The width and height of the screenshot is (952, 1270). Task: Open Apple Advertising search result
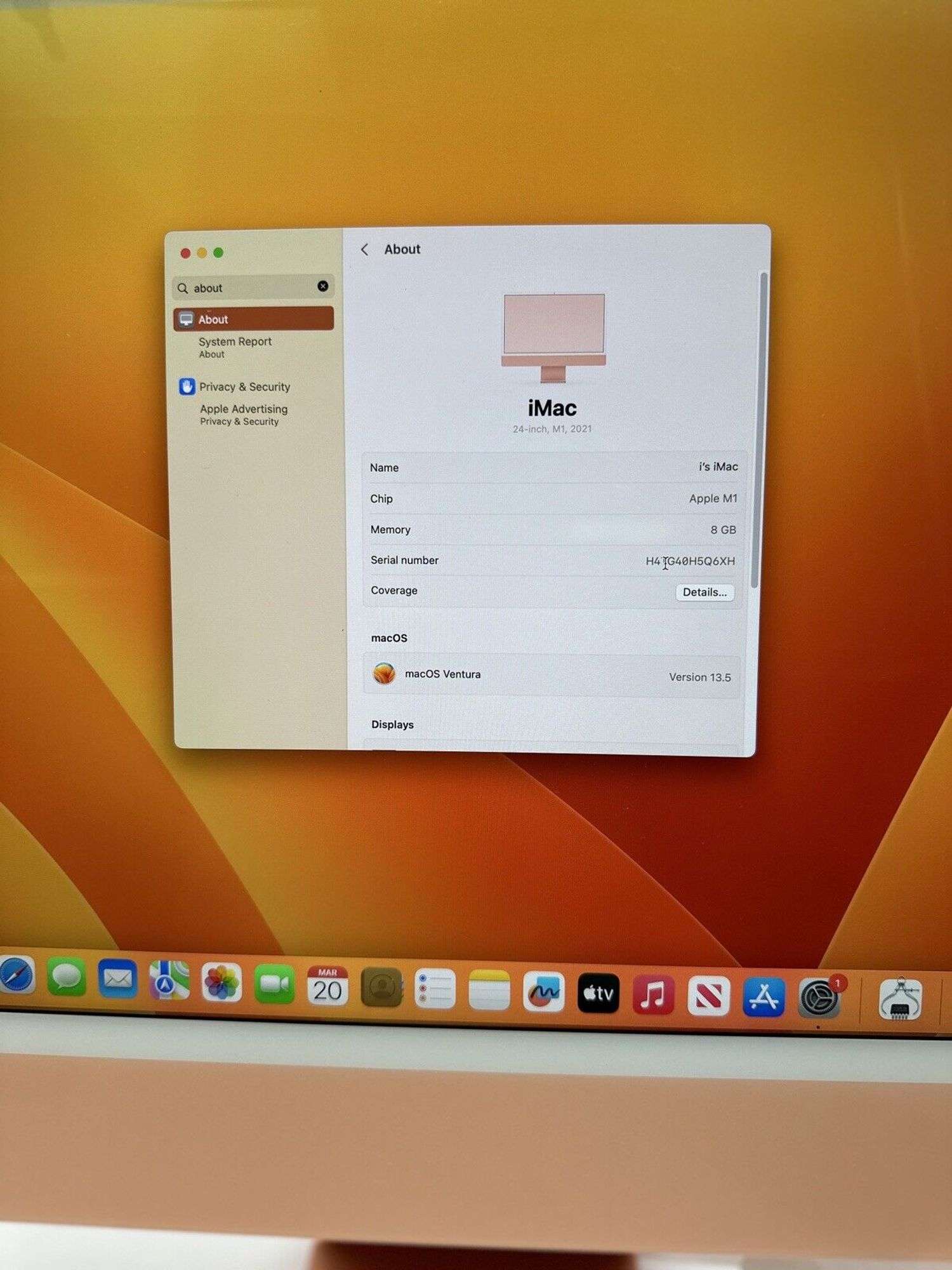click(244, 415)
